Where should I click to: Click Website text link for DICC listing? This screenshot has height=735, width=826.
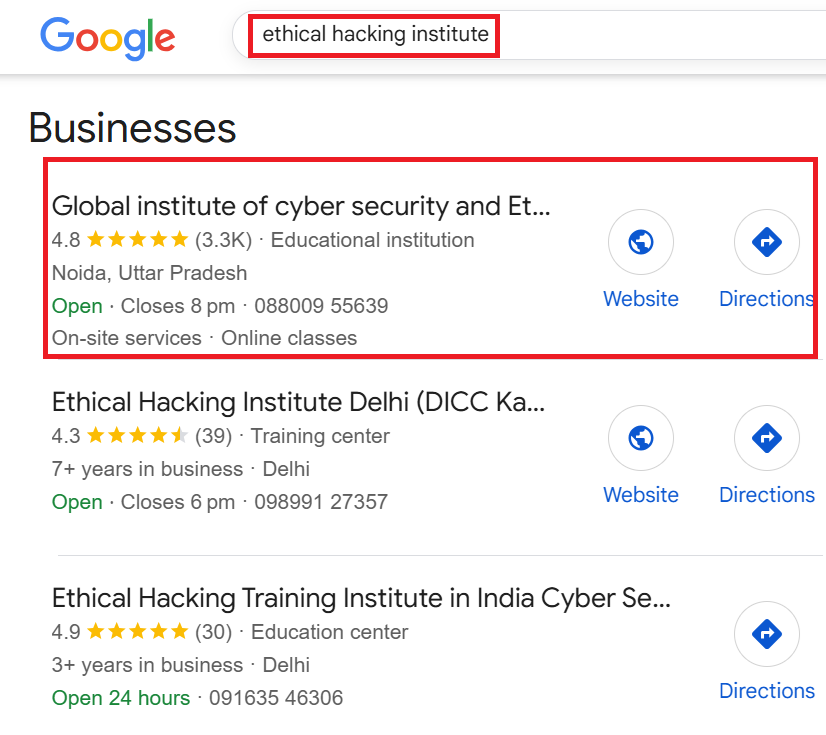click(x=641, y=495)
